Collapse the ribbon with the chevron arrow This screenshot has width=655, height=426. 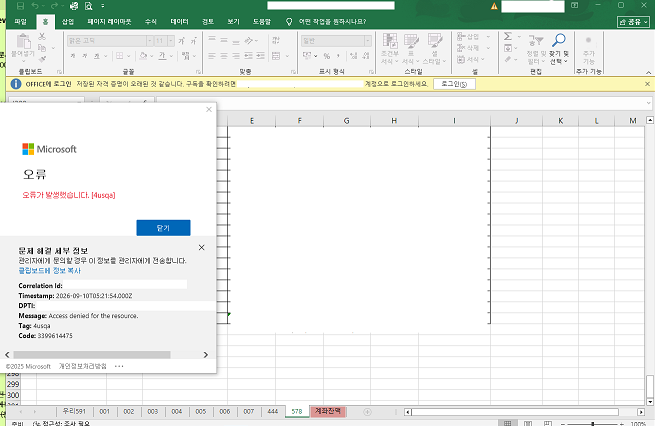648,72
